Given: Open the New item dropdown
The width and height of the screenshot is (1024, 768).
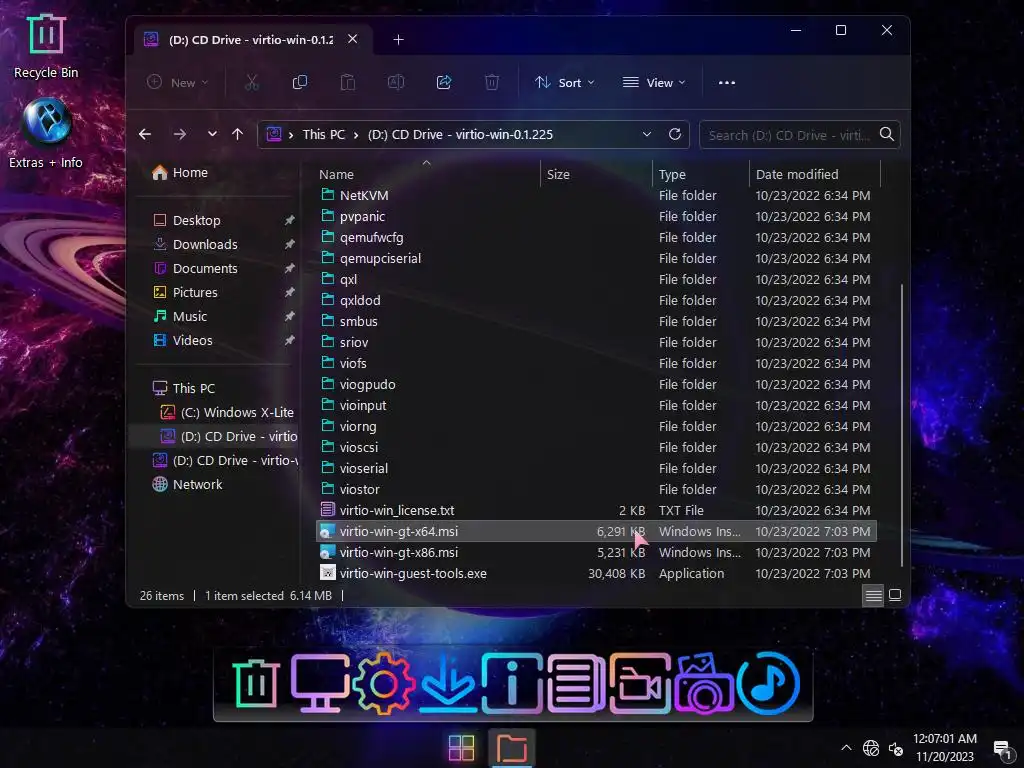Looking at the screenshot, I should click(x=177, y=82).
